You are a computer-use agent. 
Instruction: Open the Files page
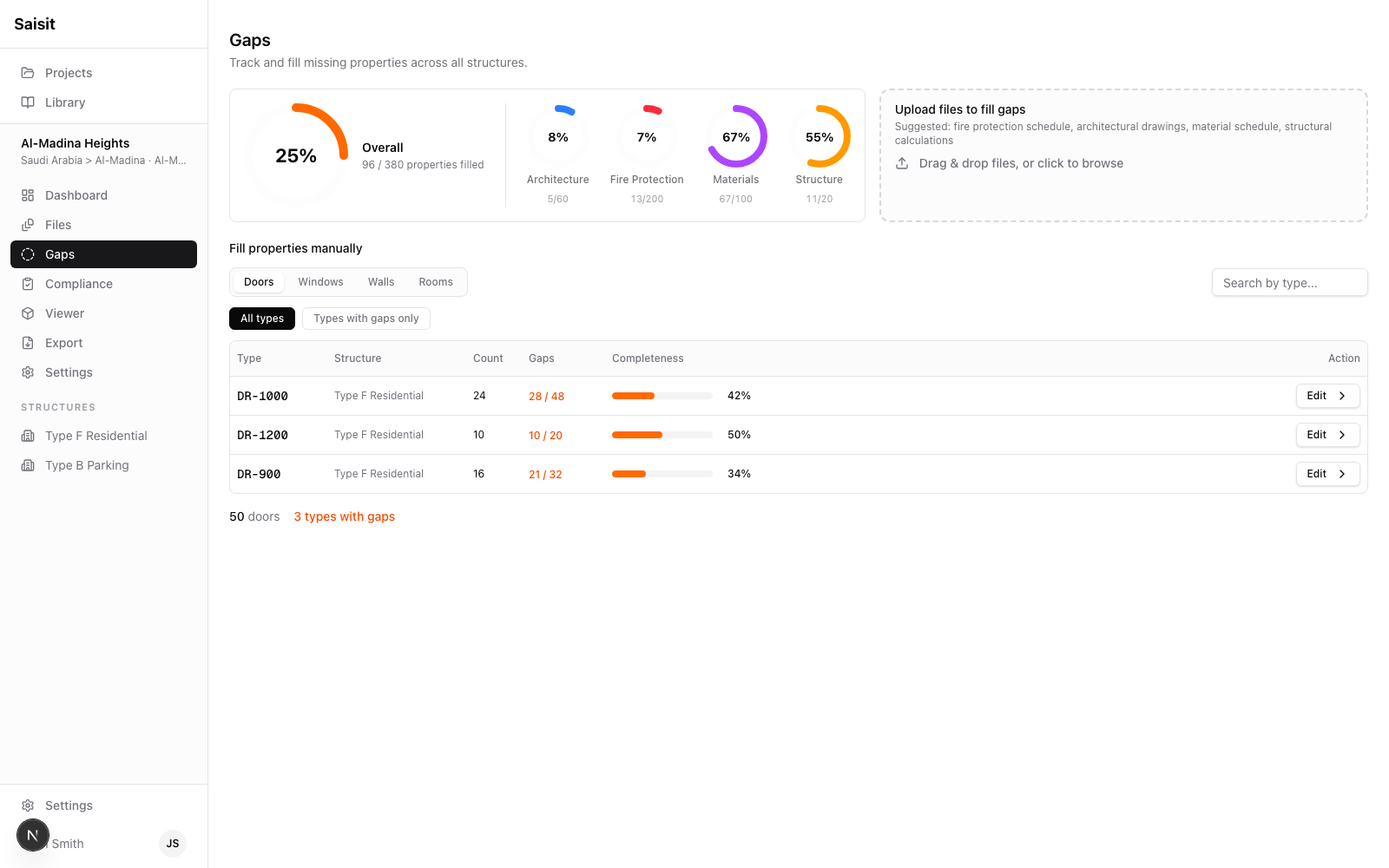click(x=103, y=225)
